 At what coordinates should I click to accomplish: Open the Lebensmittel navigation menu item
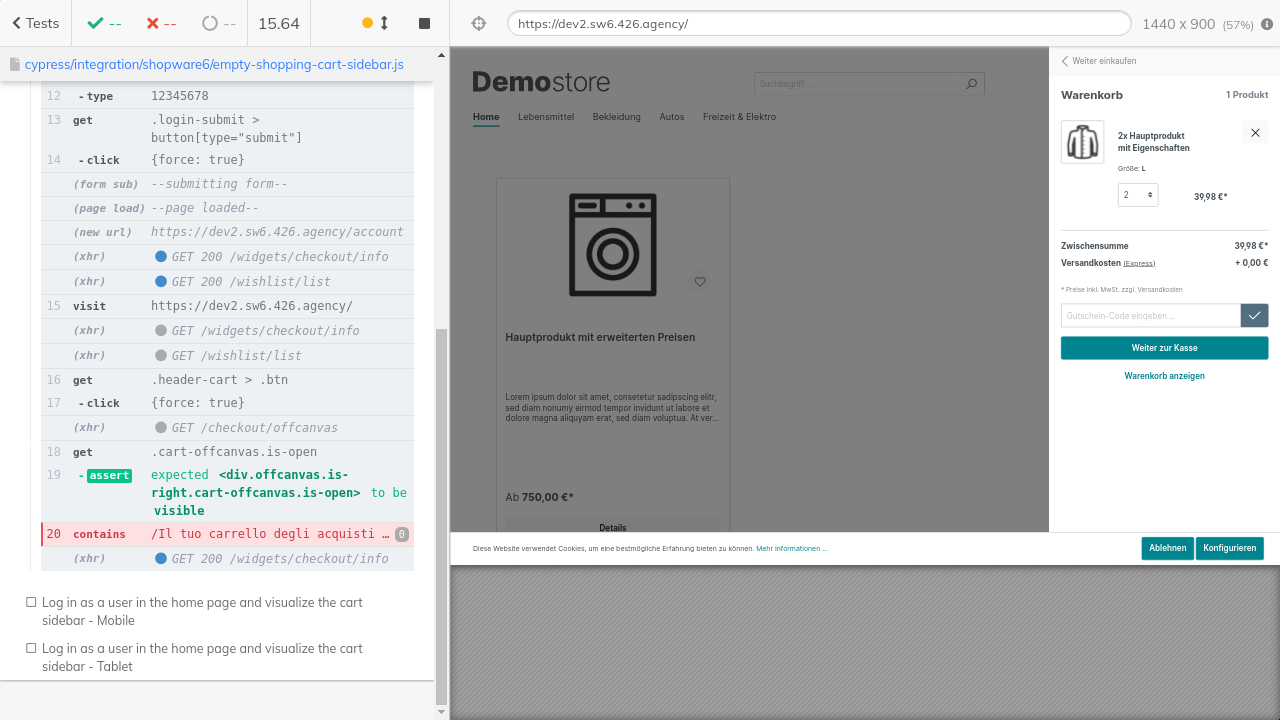(x=546, y=117)
